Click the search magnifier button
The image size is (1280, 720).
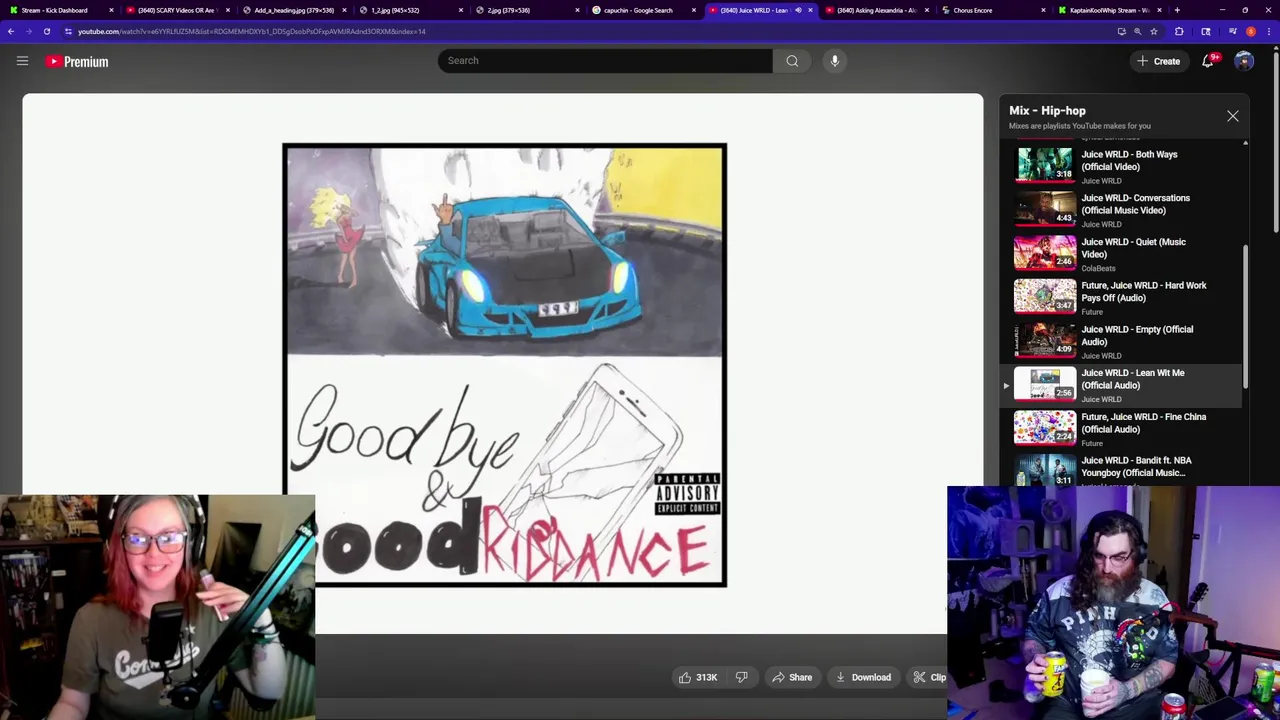[x=792, y=61]
